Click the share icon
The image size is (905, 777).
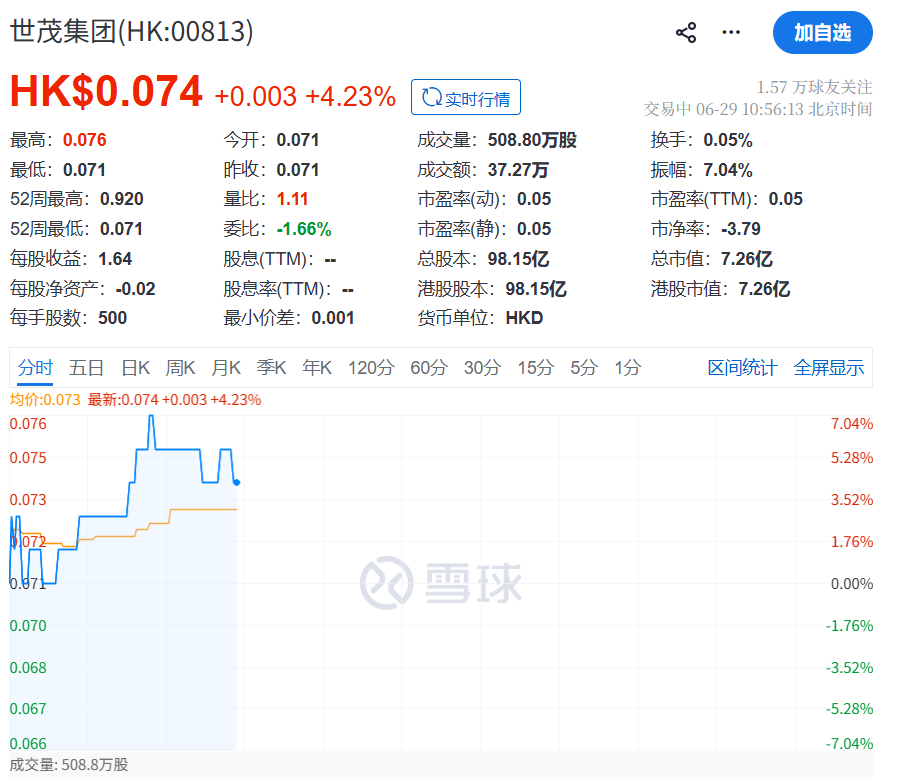[686, 33]
